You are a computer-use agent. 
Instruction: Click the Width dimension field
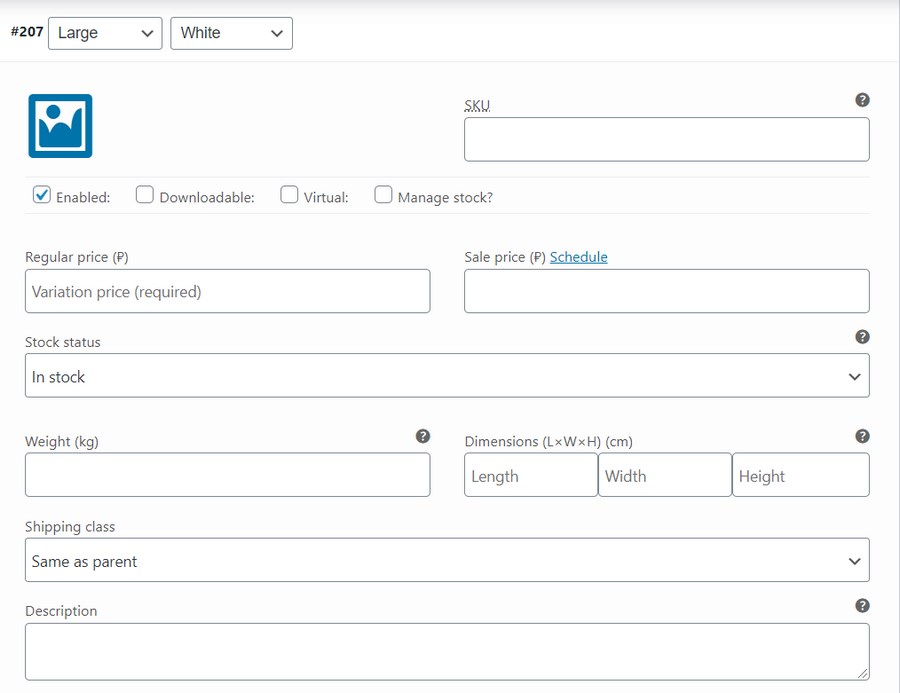665,475
